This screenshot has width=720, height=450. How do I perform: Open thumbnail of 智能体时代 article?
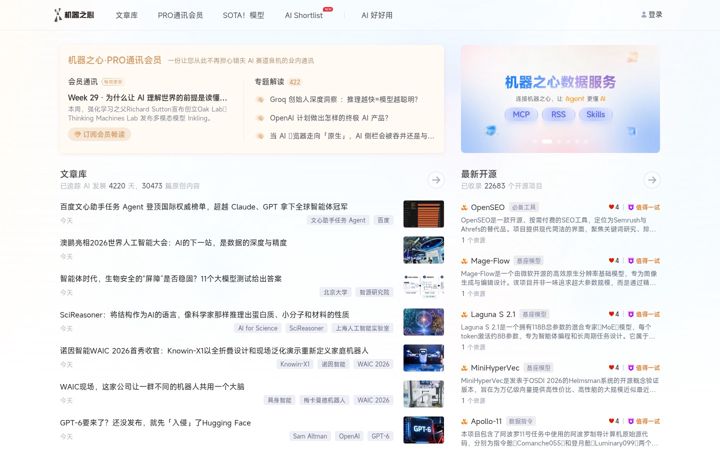pyautogui.click(x=423, y=286)
